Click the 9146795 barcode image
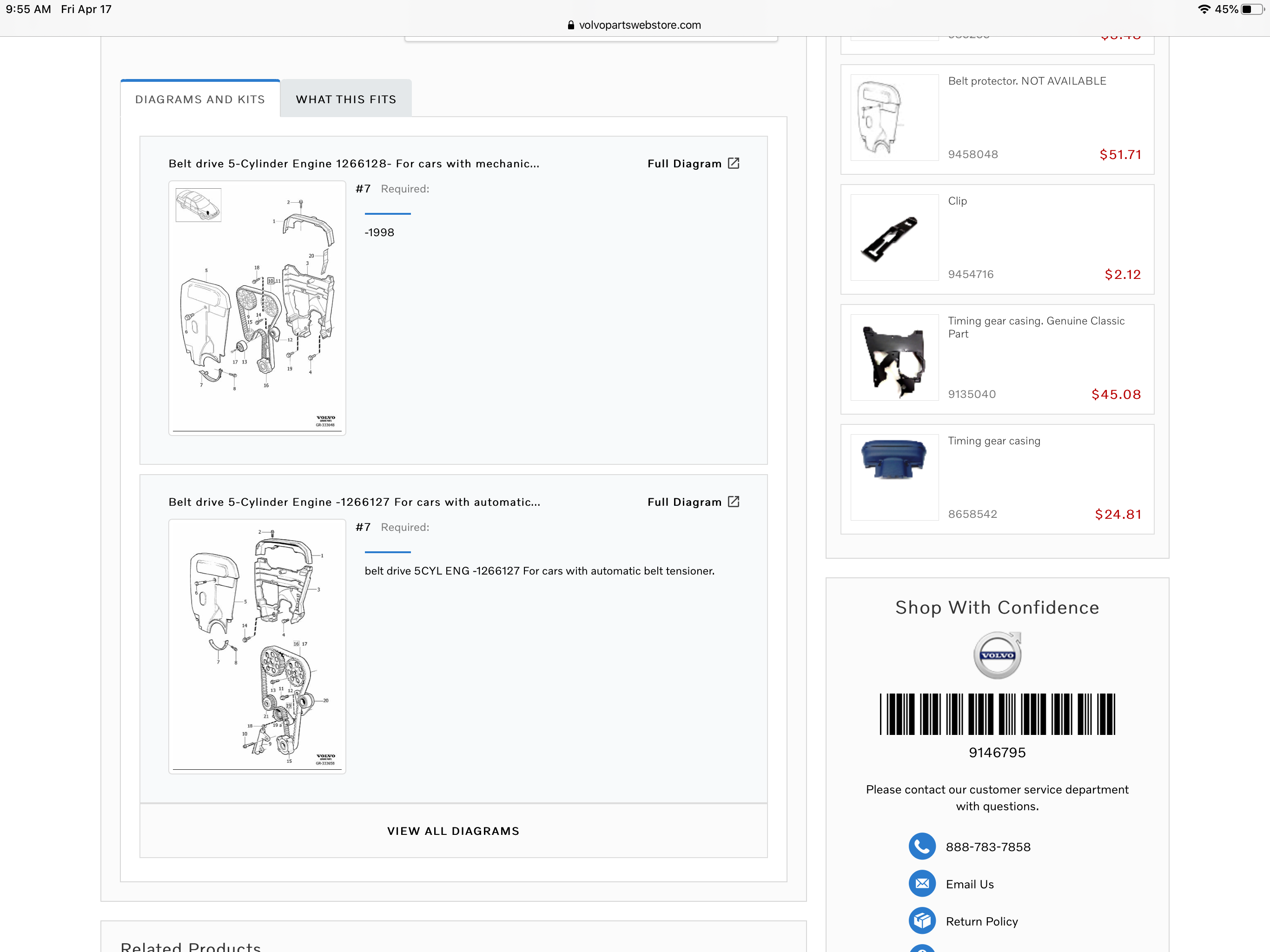Screen dimensions: 1270x952 [997, 714]
